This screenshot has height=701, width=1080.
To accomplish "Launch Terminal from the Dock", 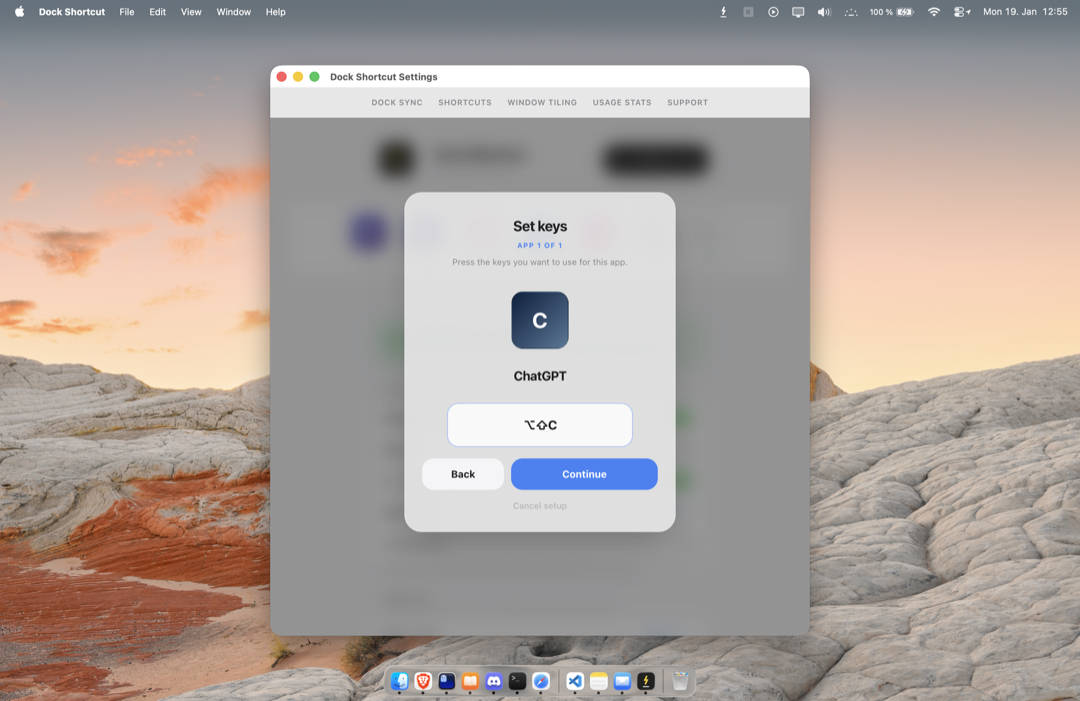I will [517, 681].
